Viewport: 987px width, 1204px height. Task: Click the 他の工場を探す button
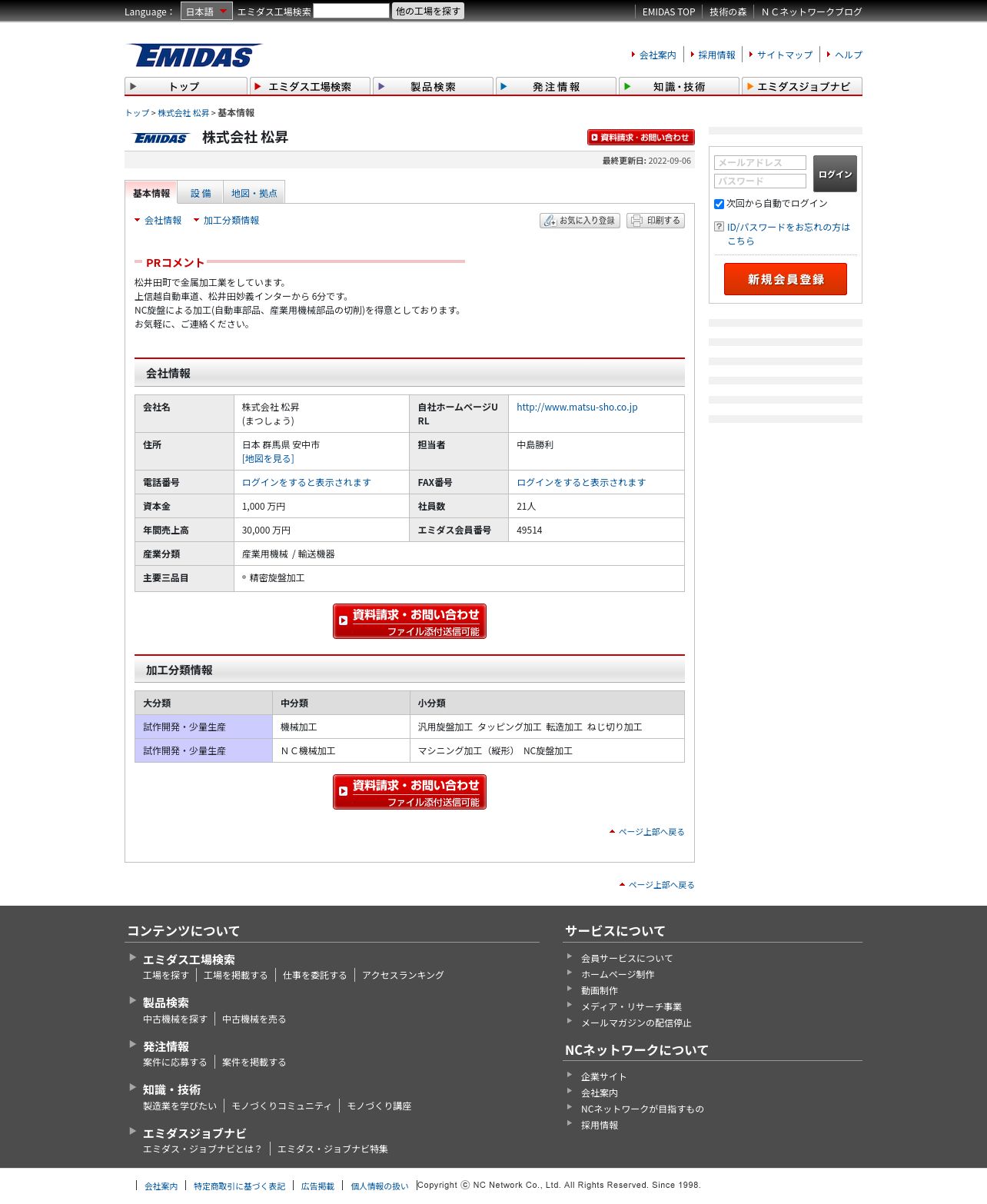point(428,11)
